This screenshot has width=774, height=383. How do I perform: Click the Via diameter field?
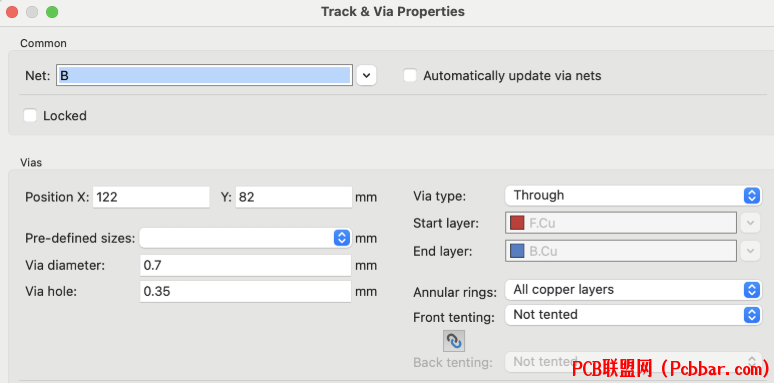coord(245,266)
